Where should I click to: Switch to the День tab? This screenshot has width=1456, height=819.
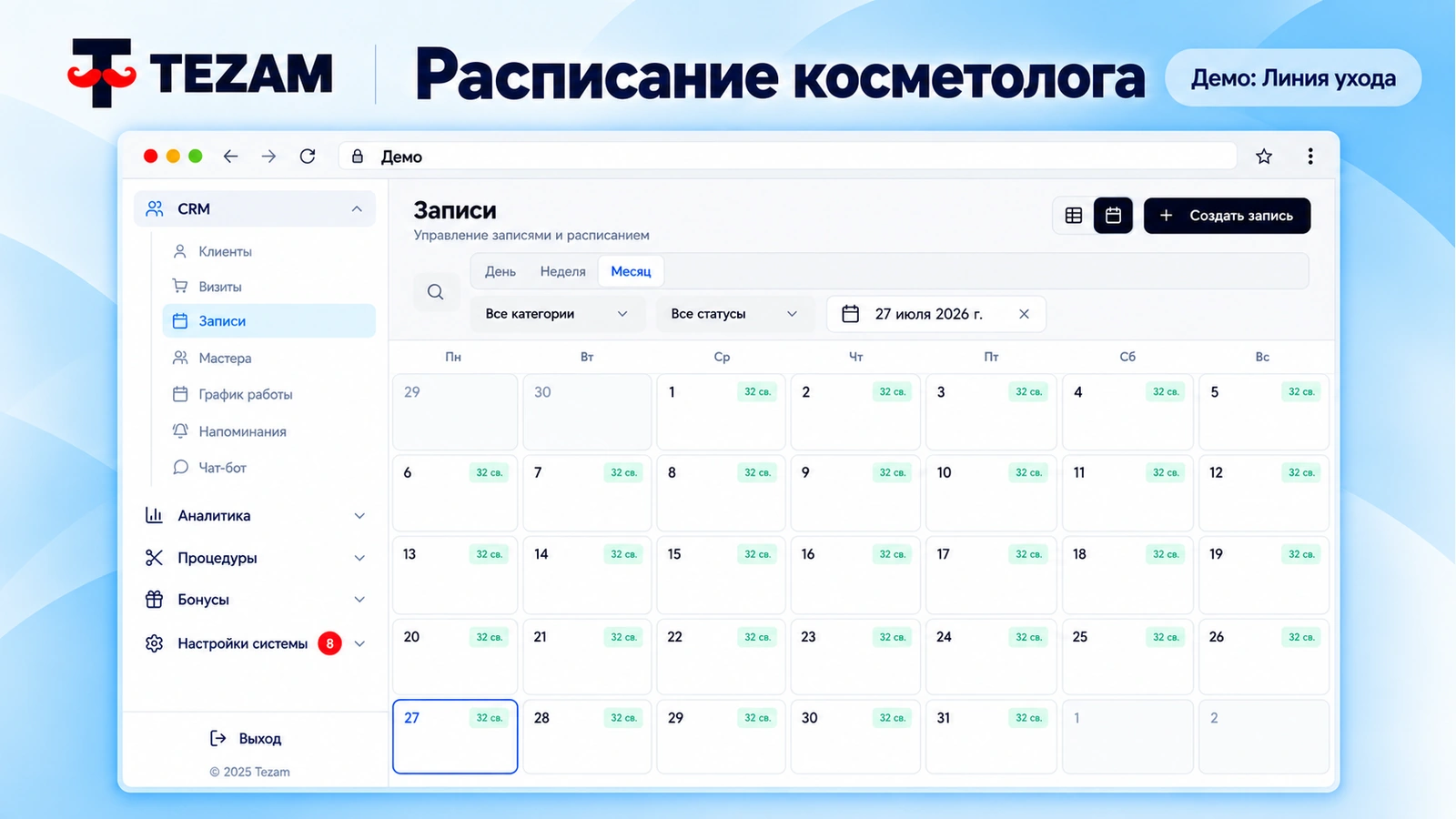click(x=500, y=271)
